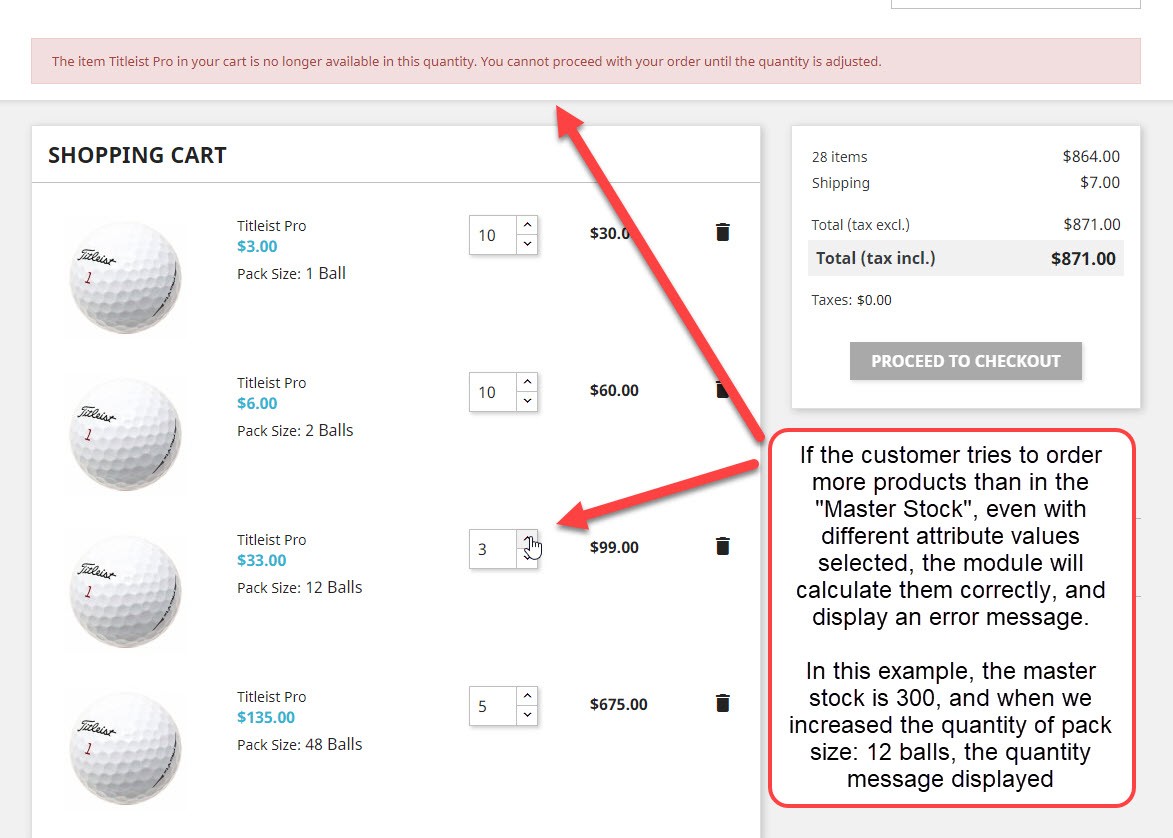The width and height of the screenshot is (1173, 838).
Task: Select the $60.00 line total
Action: point(614,391)
